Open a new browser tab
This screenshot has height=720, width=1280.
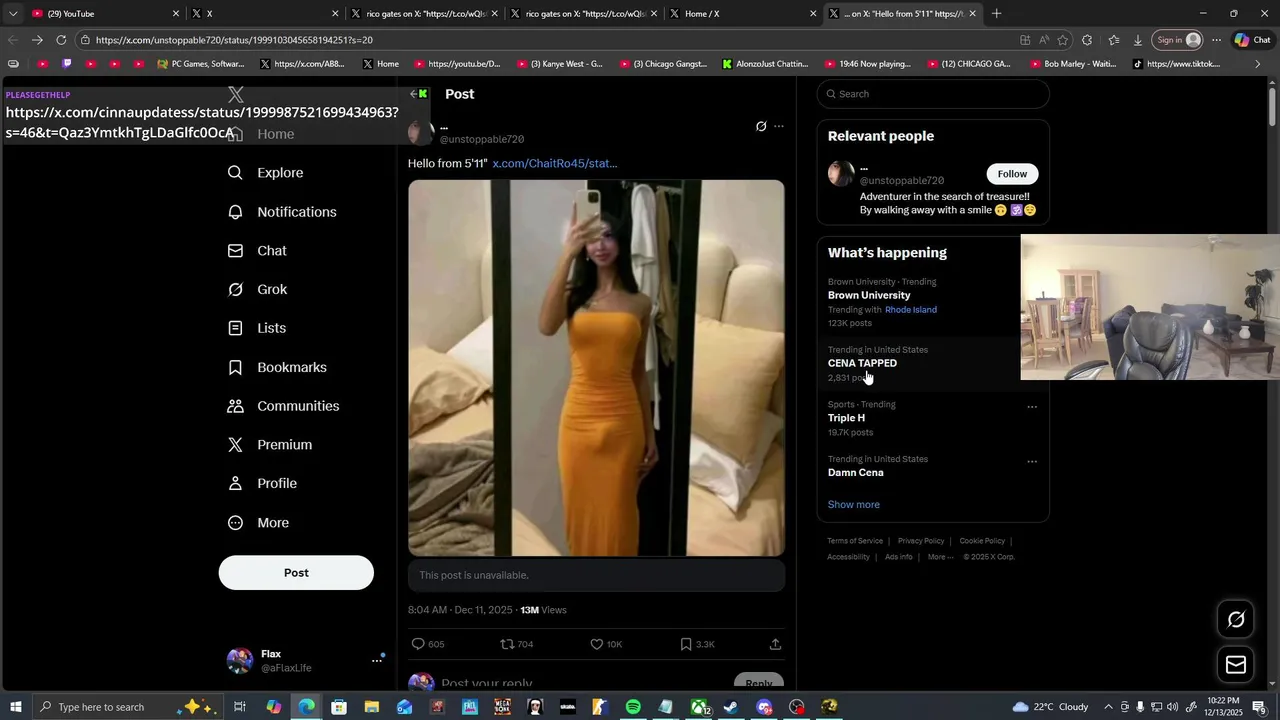coord(996,14)
